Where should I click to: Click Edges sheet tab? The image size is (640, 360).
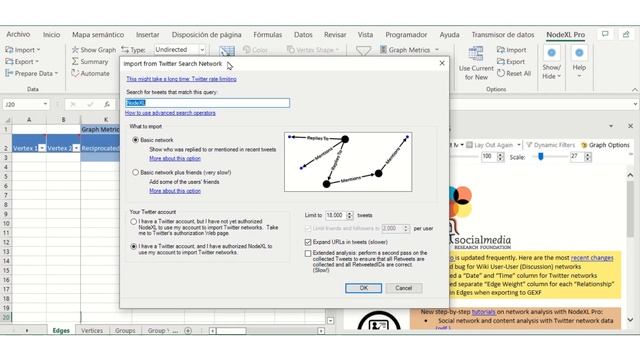pos(61,331)
